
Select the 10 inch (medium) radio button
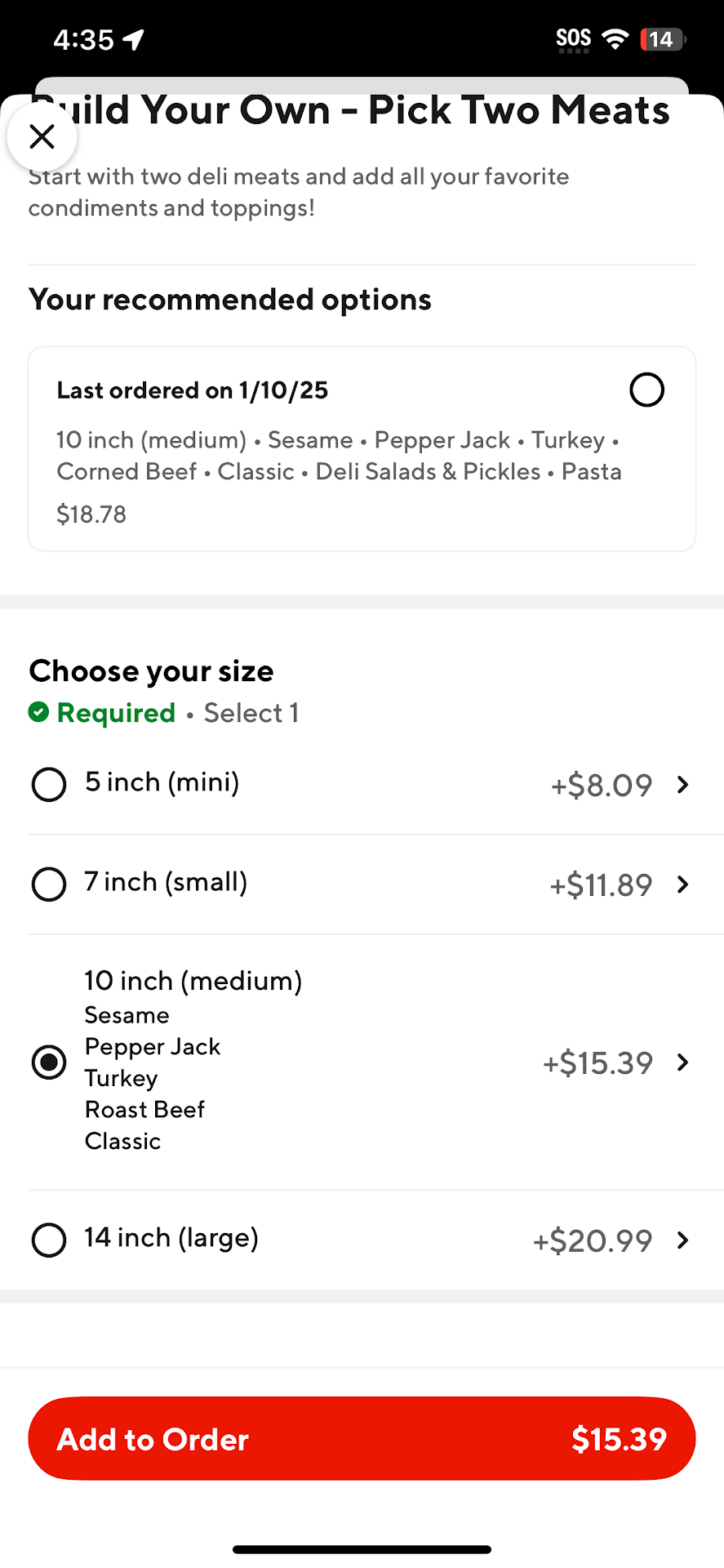click(49, 1062)
